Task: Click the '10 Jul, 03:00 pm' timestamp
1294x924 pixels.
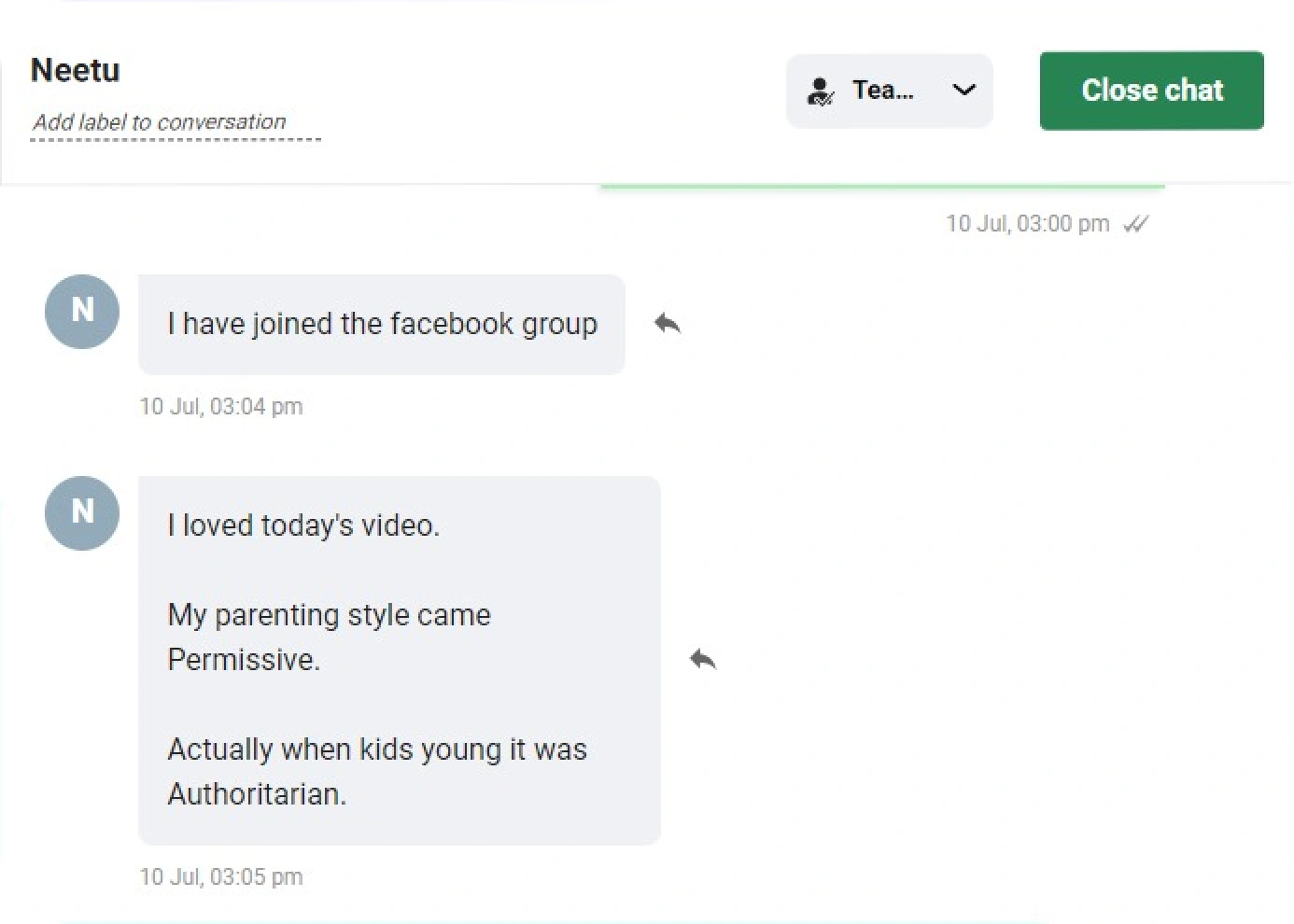Action: point(1028,224)
